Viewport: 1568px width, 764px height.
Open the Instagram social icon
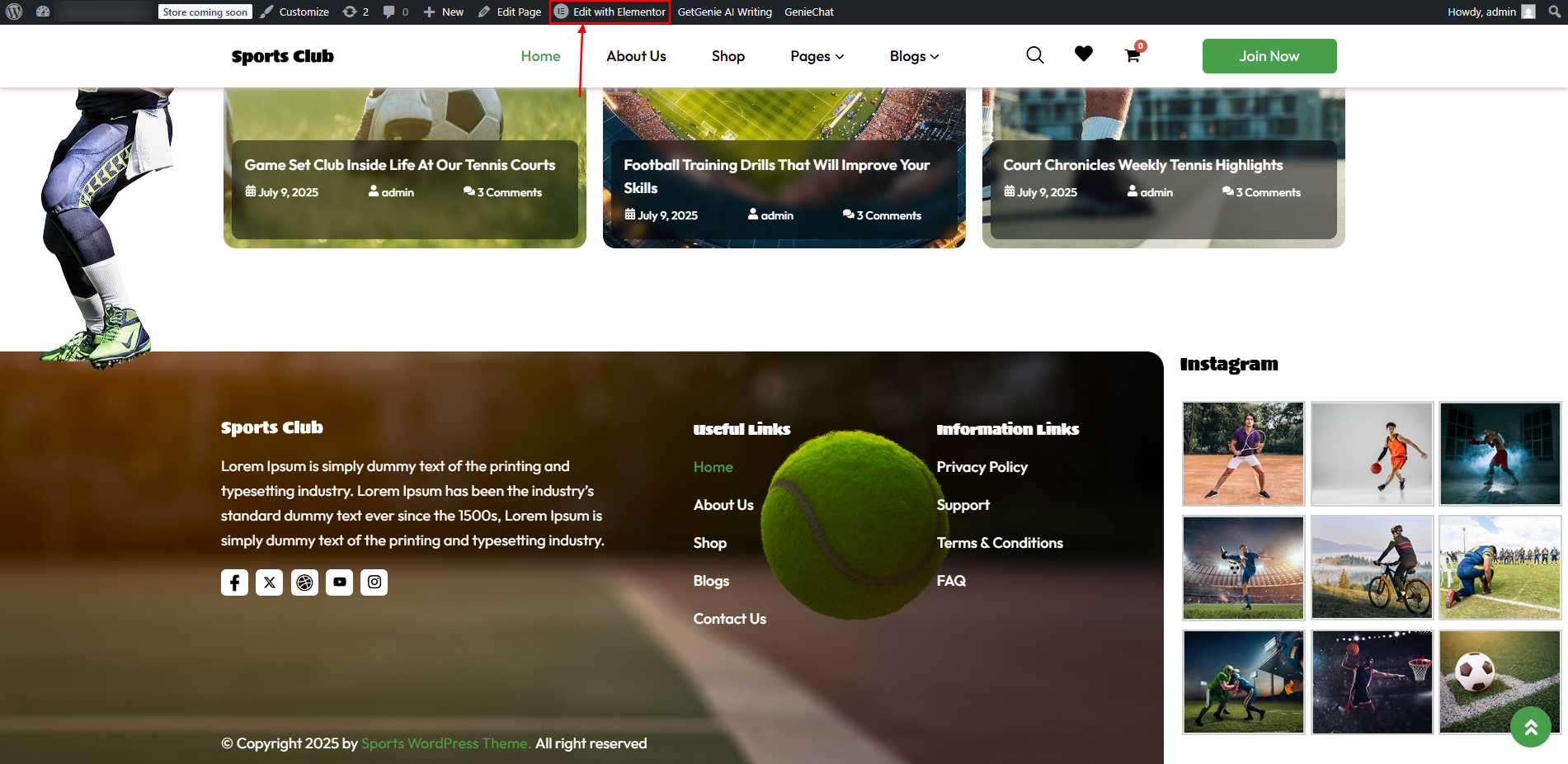pyautogui.click(x=374, y=582)
